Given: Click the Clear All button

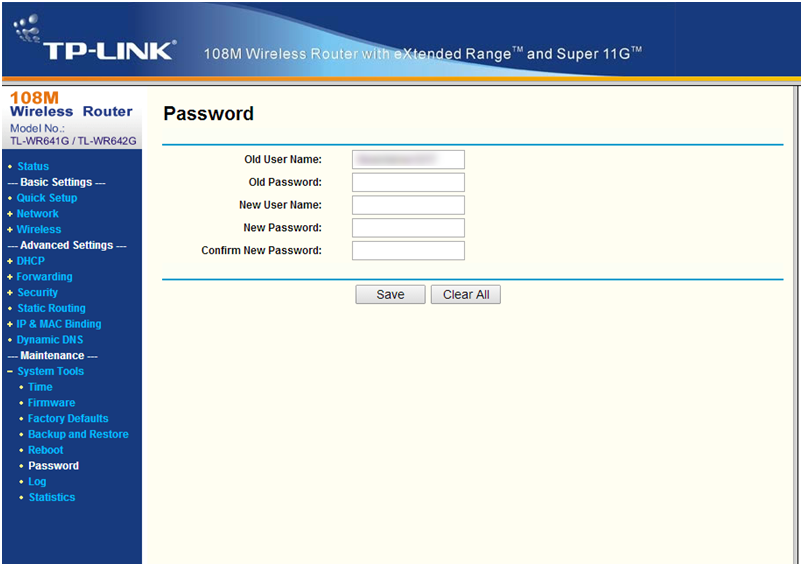Looking at the screenshot, I should click(x=466, y=295).
